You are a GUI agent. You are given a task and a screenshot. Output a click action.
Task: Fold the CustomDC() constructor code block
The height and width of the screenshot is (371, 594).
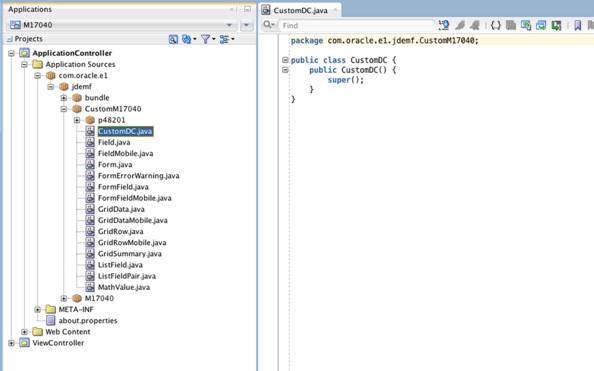pyautogui.click(x=285, y=70)
